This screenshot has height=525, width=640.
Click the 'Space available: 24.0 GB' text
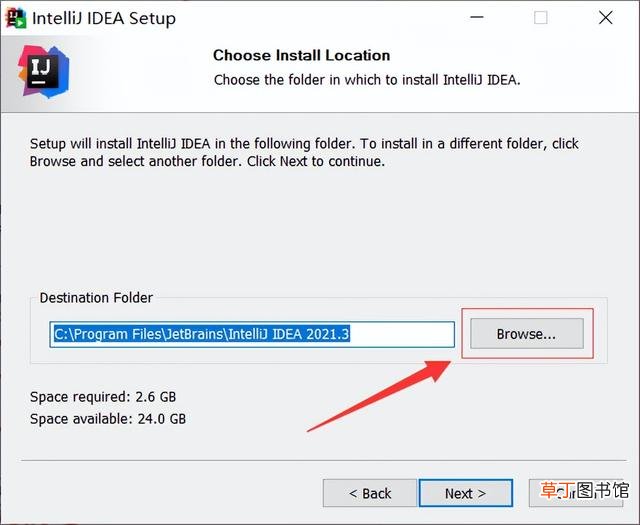[108, 419]
